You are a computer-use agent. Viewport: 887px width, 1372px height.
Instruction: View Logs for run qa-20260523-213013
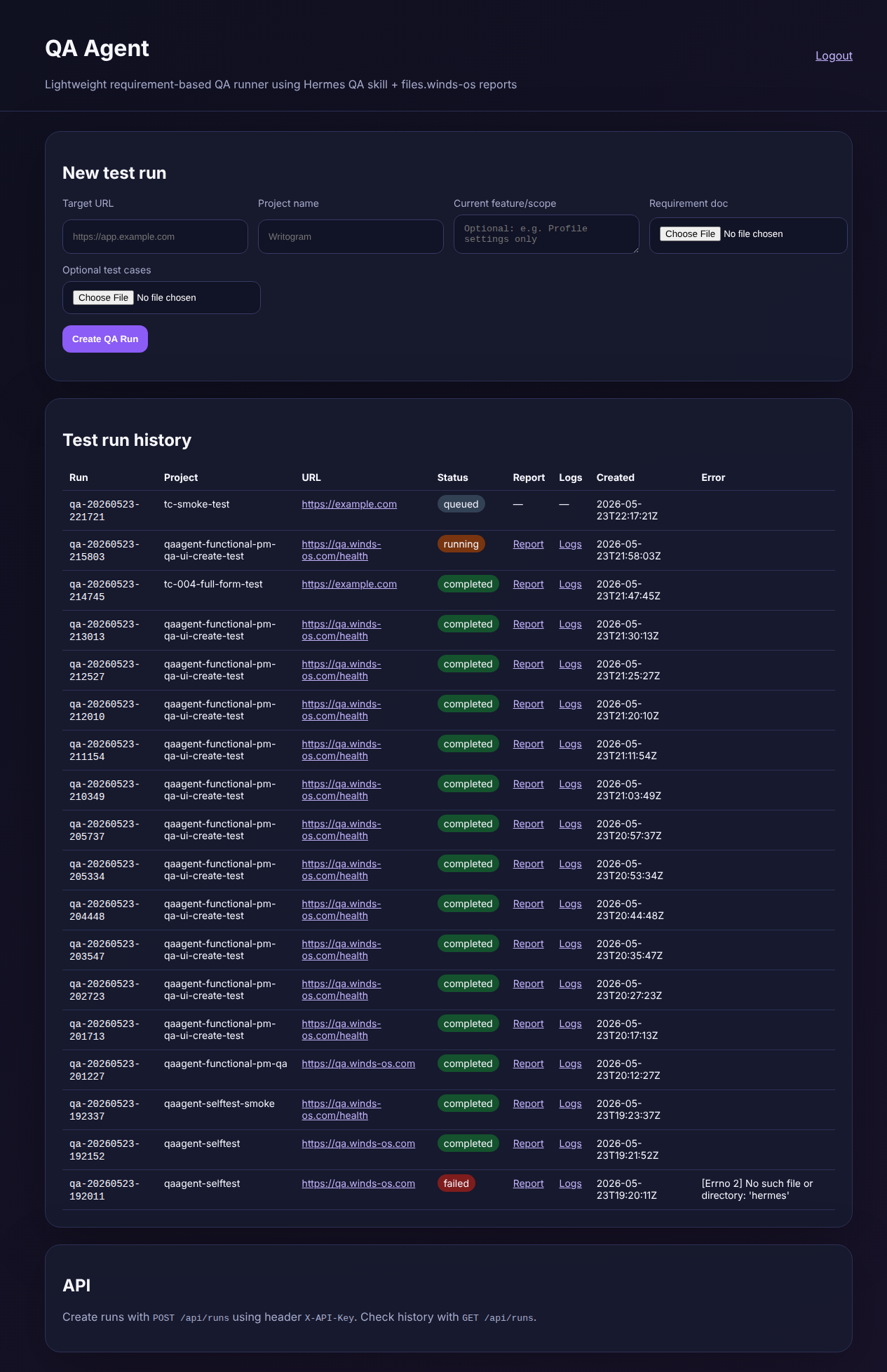point(570,624)
